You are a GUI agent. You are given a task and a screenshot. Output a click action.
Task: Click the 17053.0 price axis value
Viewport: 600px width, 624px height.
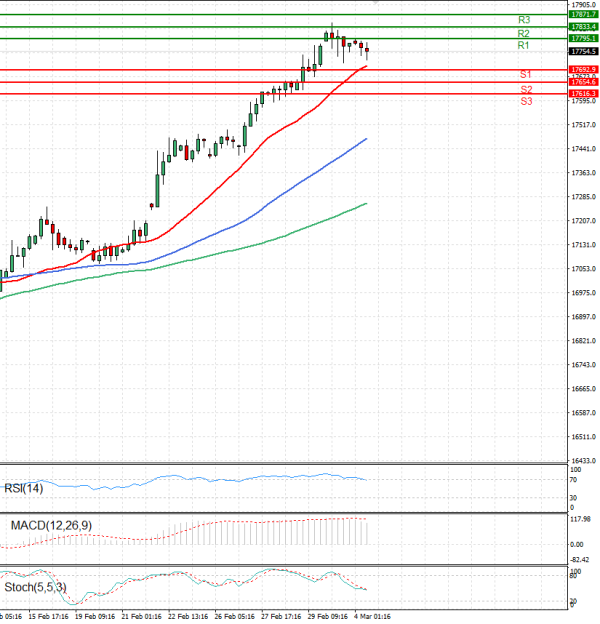(x=584, y=269)
